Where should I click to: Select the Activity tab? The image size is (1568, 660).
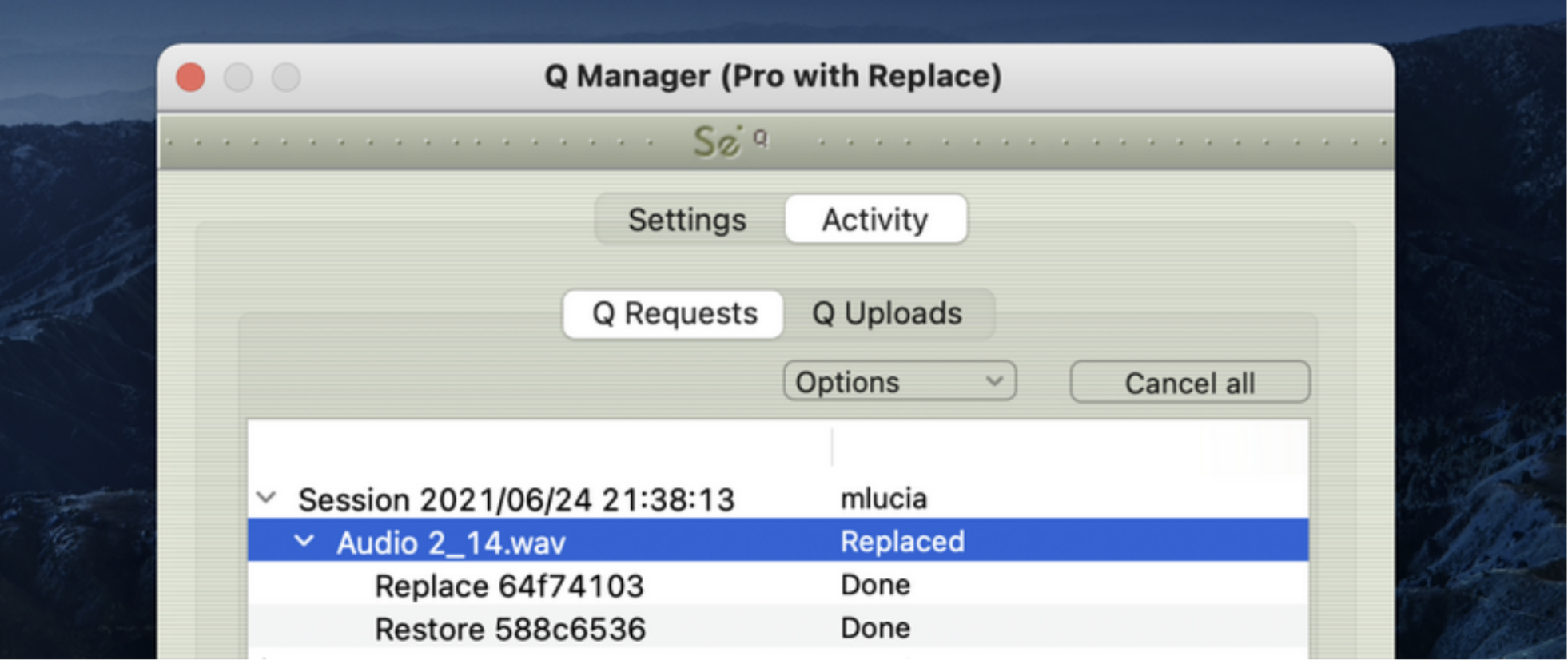pos(876,220)
